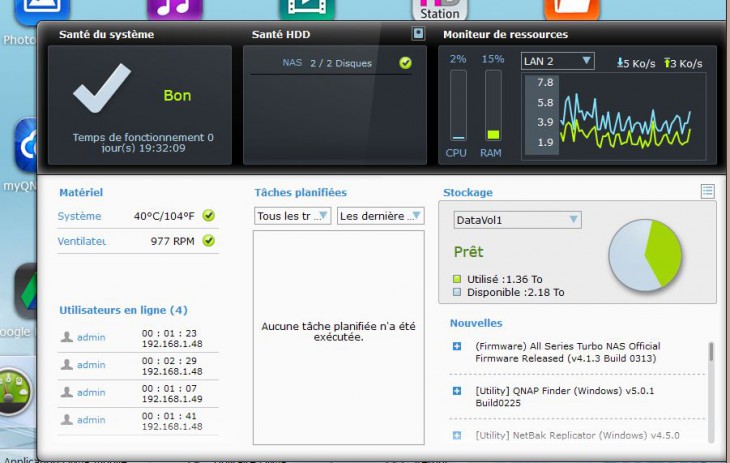Open the Video Station green icon

pos(307,10)
